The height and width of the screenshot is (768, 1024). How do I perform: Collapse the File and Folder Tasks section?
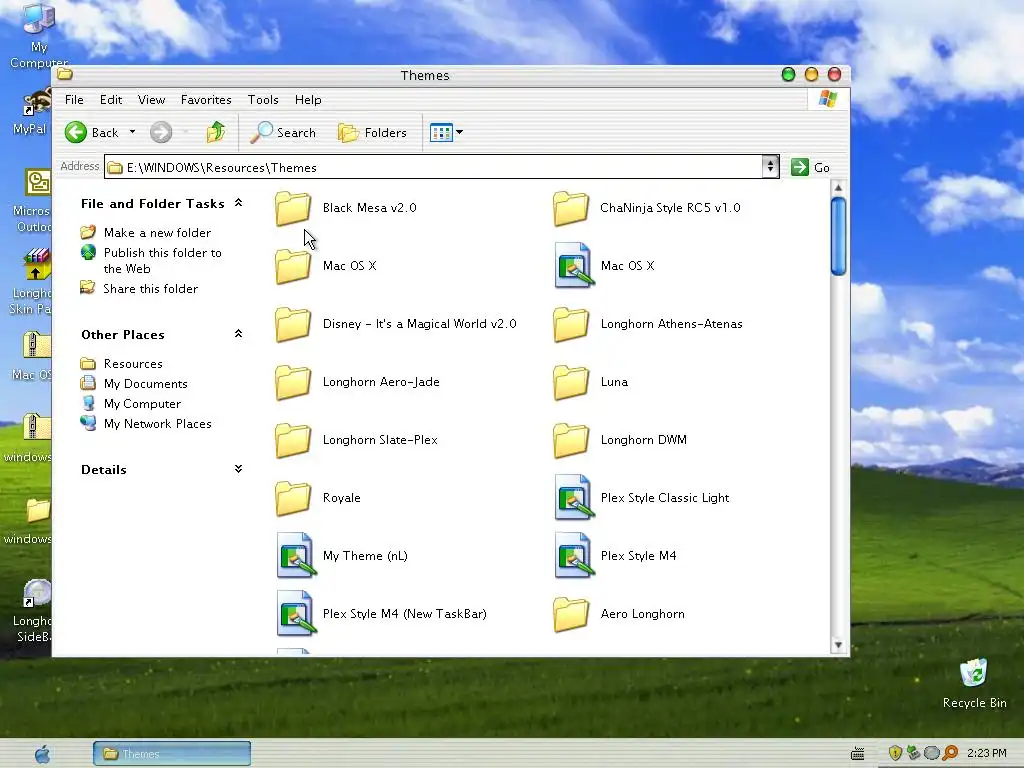pos(238,203)
